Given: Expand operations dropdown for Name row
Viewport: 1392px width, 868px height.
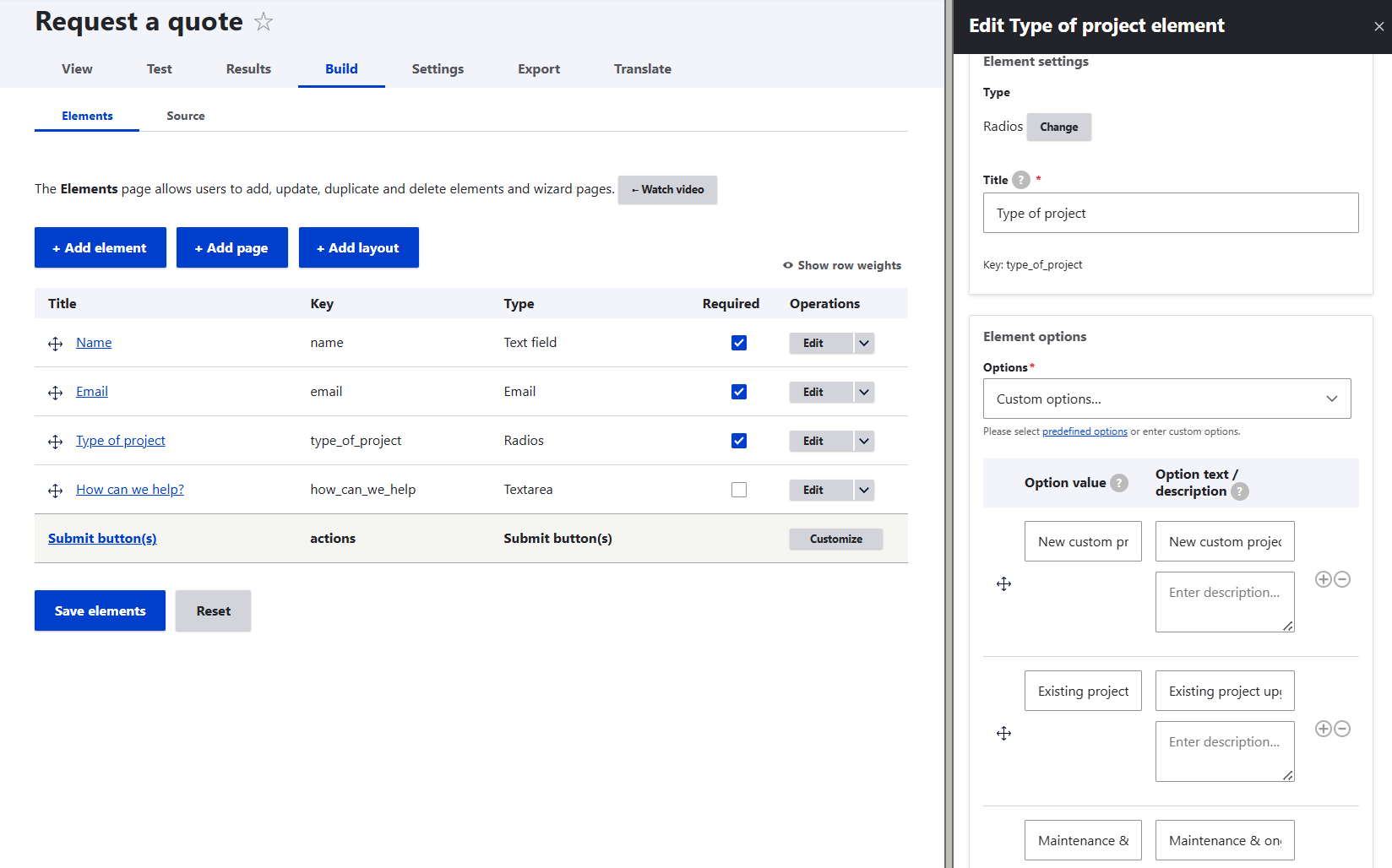Looking at the screenshot, I should [x=864, y=343].
